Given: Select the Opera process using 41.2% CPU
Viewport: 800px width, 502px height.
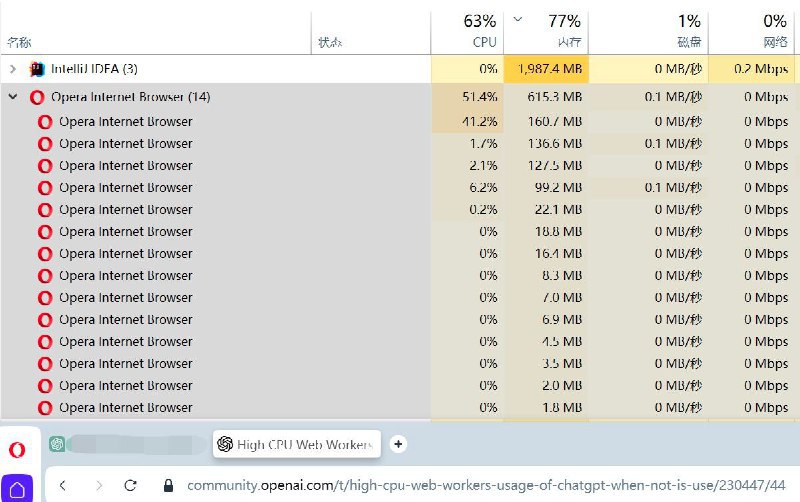Looking at the screenshot, I should [x=125, y=121].
